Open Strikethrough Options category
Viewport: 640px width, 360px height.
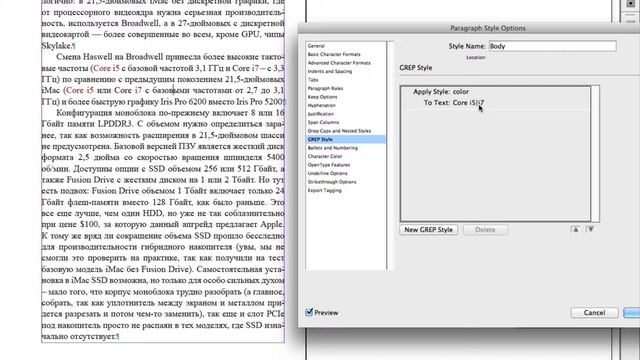tap(332, 182)
